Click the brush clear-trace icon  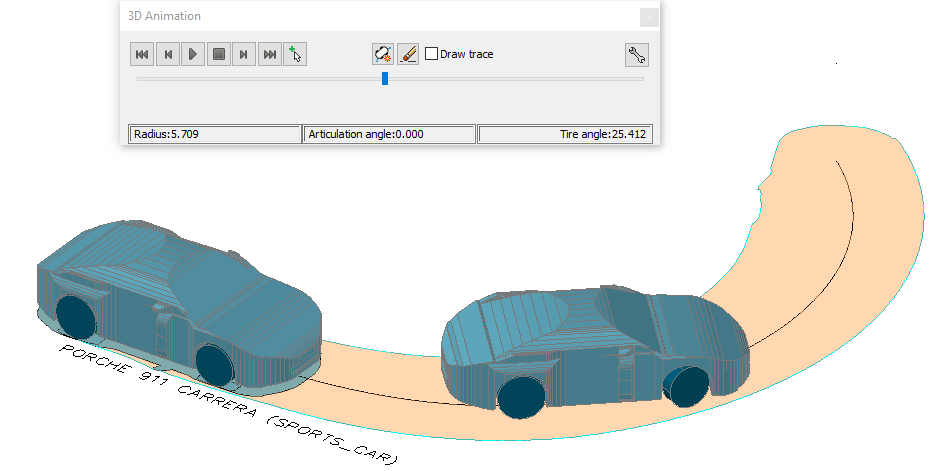[x=407, y=55]
